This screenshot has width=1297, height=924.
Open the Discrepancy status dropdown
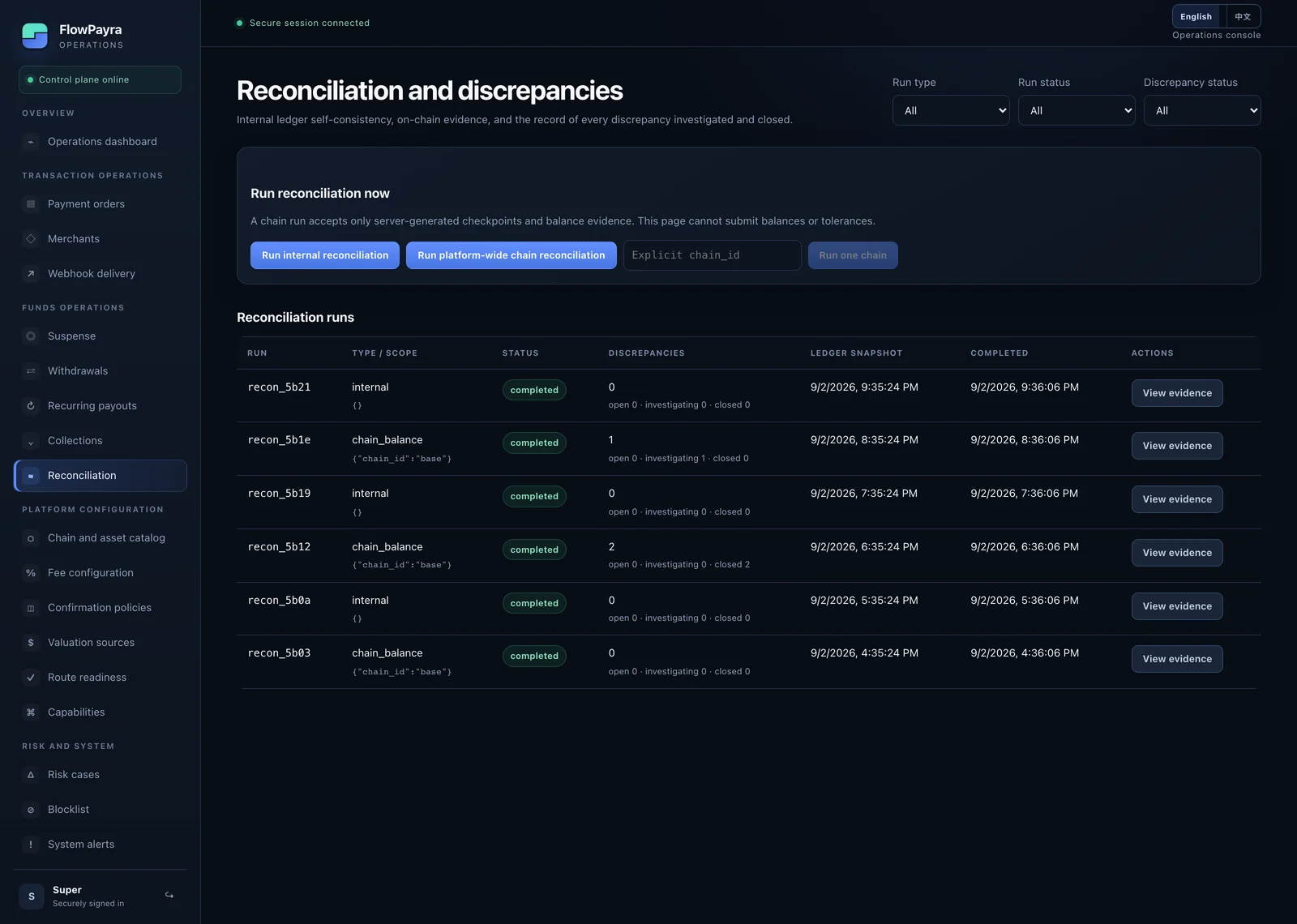[x=1202, y=110]
